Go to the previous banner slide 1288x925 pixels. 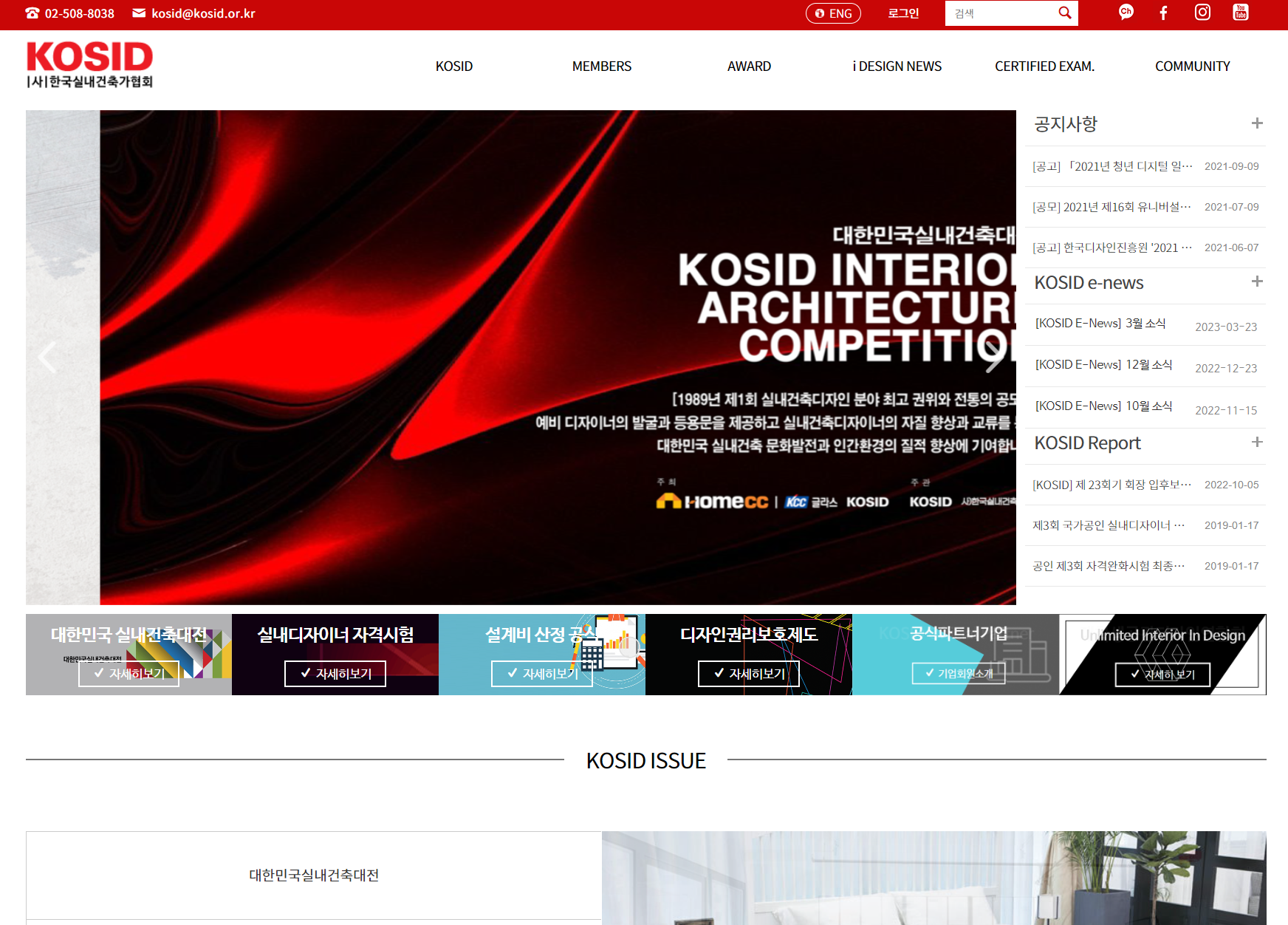(47, 358)
